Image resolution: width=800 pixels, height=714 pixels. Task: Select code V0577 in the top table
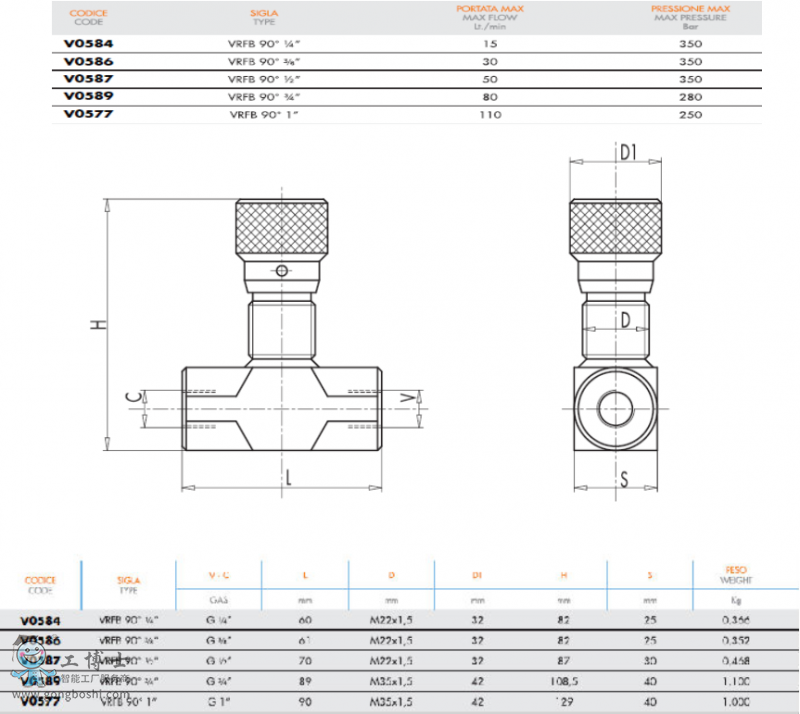(88, 114)
